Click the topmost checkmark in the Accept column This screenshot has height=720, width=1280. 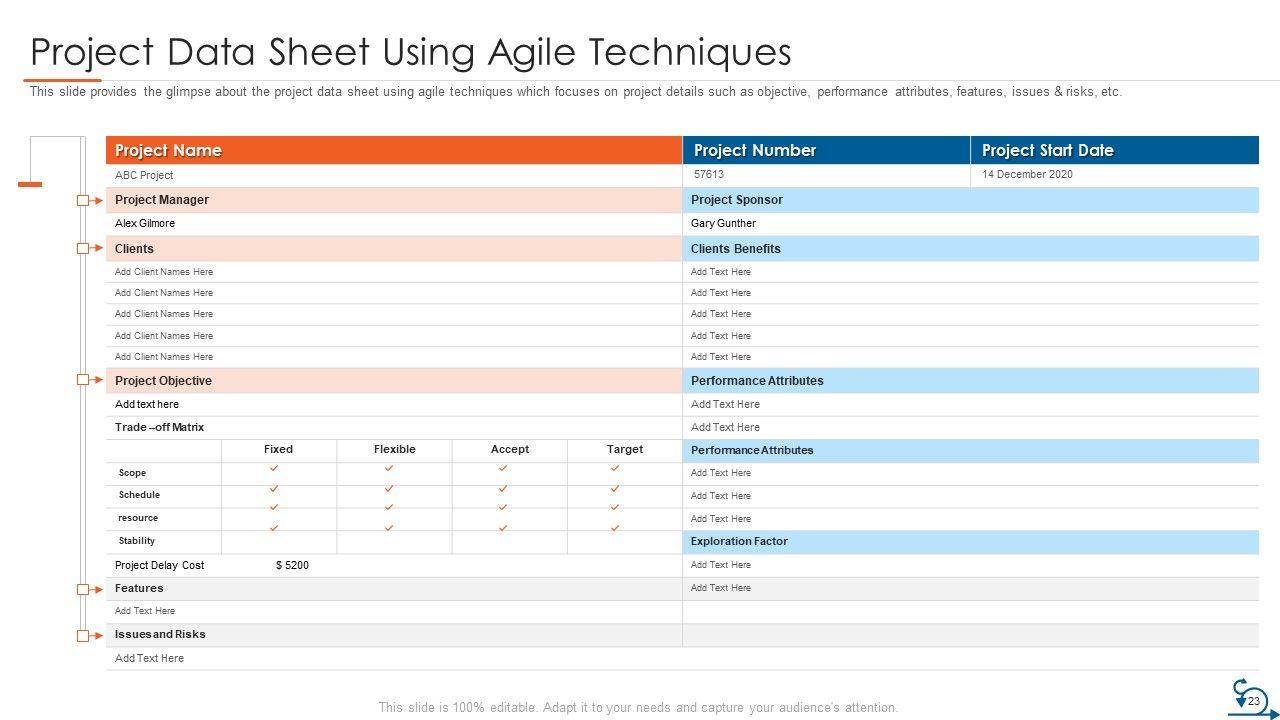click(x=503, y=468)
